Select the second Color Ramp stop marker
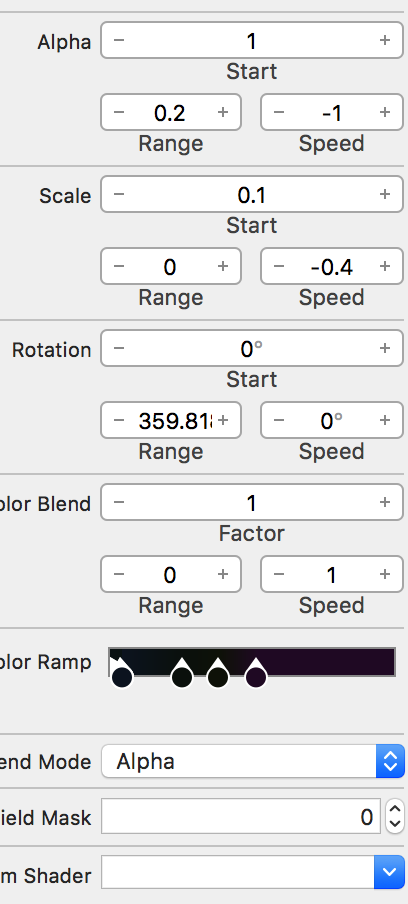Screen dimensions: 408x904 (x=182, y=673)
